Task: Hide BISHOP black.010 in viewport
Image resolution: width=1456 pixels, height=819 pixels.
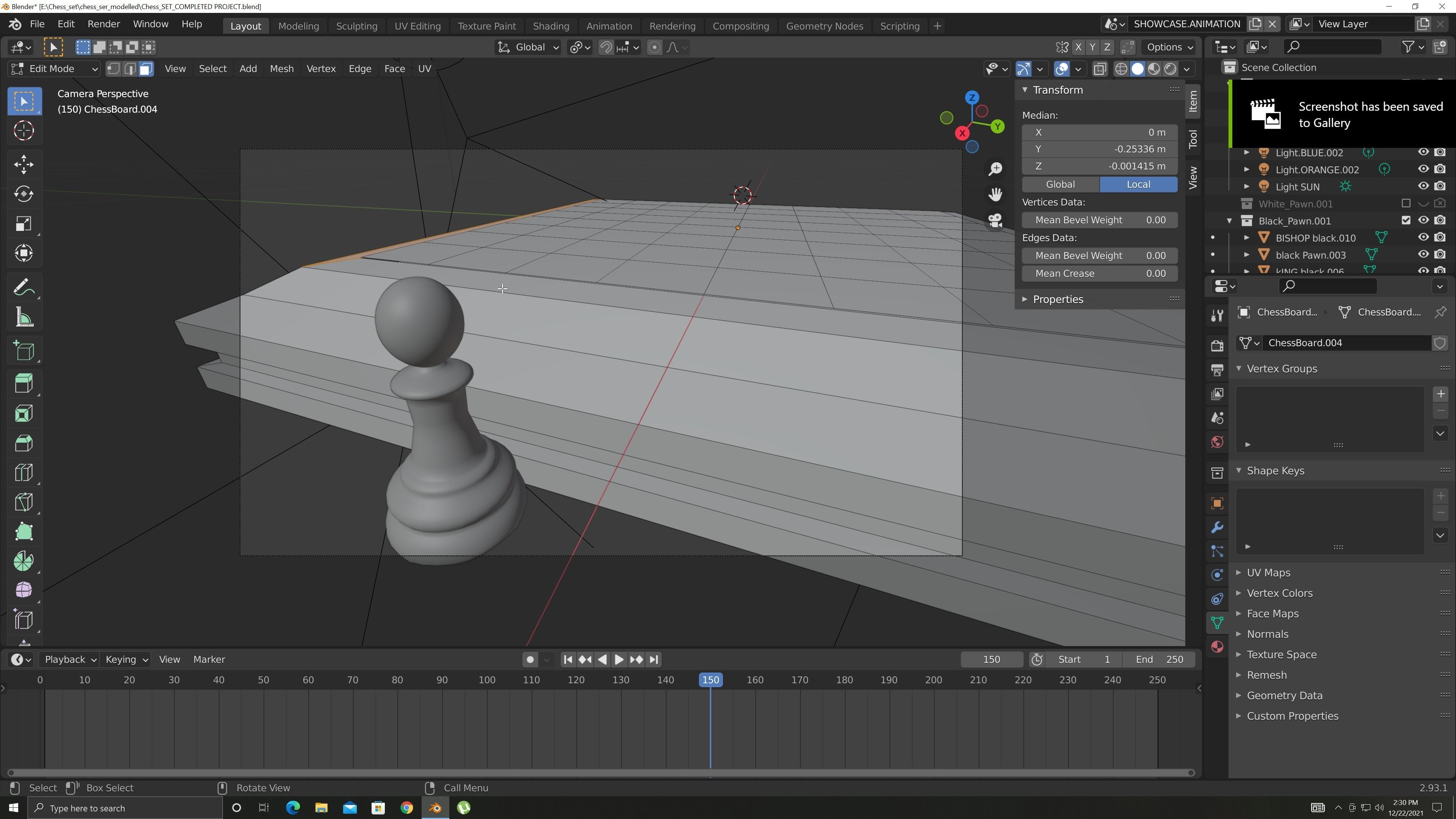Action: tap(1423, 237)
